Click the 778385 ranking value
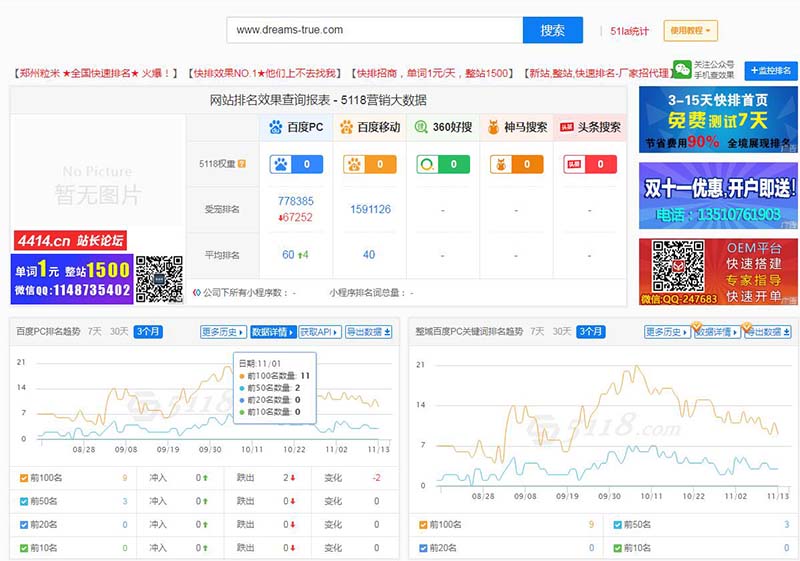This screenshot has height=561, width=800. 296,201
